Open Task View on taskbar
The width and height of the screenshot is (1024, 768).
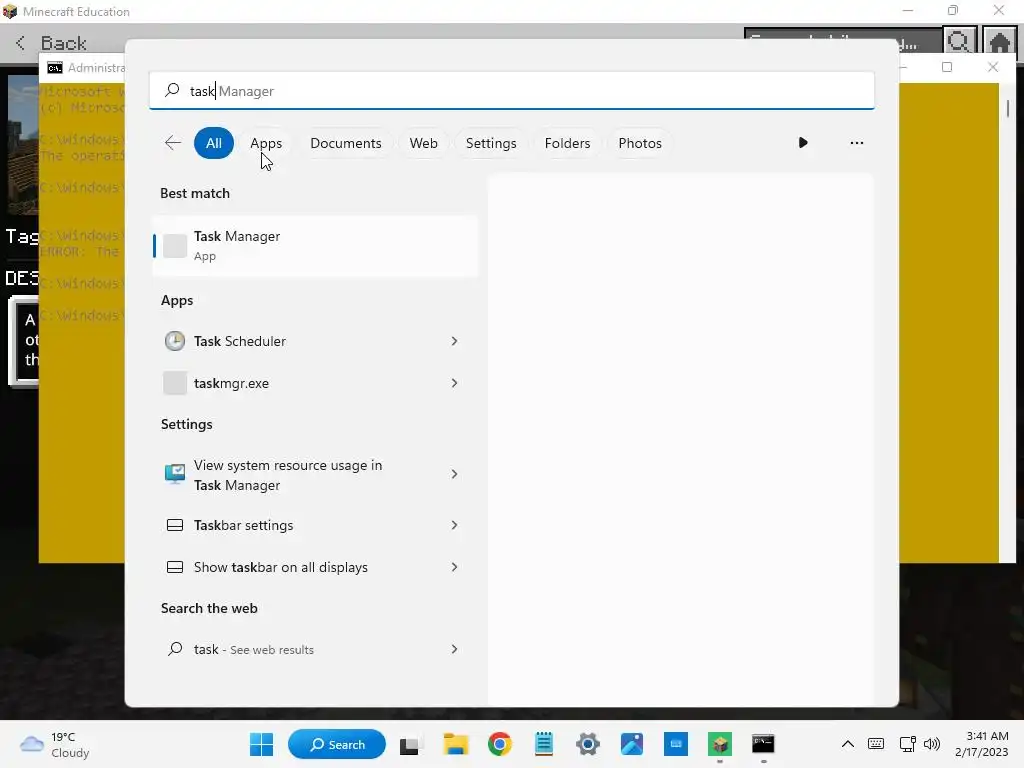(x=409, y=744)
